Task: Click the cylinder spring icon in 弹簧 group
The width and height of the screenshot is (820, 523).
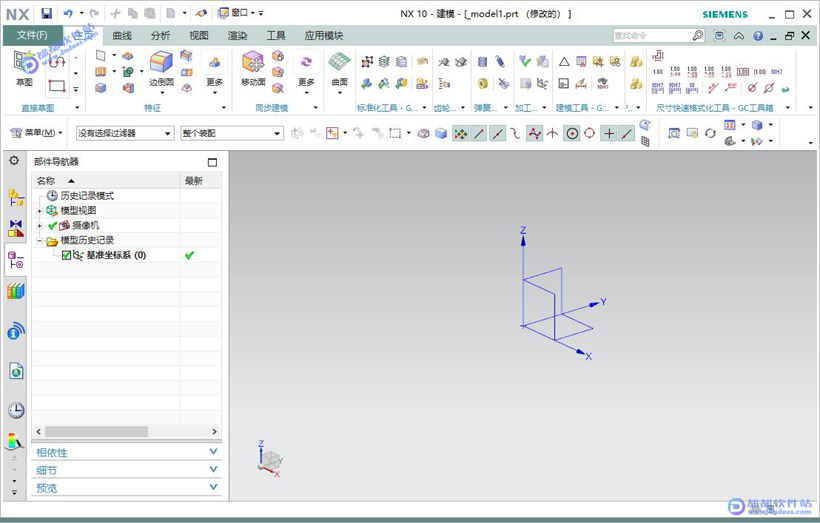Action: (482, 62)
